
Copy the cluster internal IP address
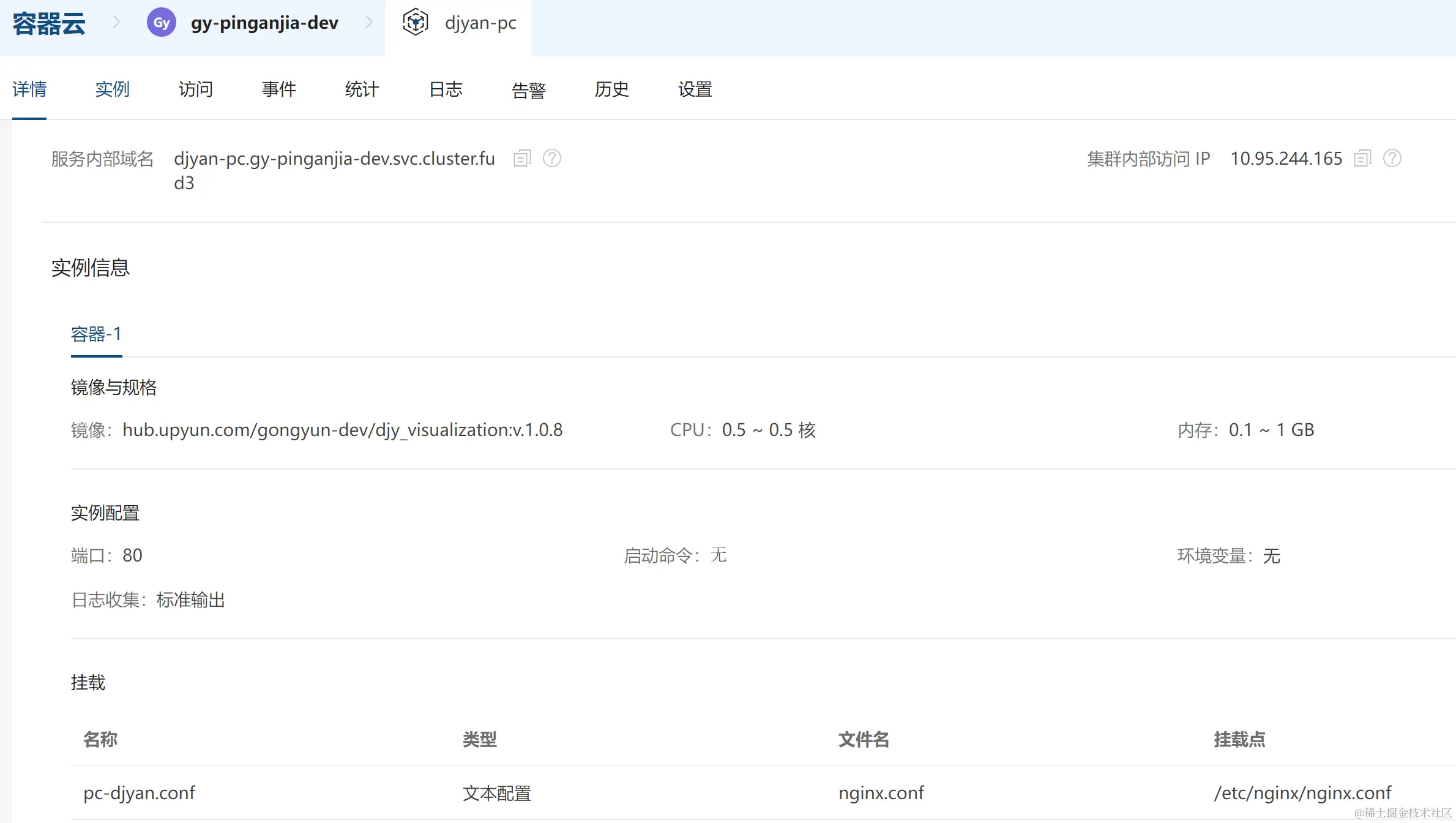point(1362,159)
